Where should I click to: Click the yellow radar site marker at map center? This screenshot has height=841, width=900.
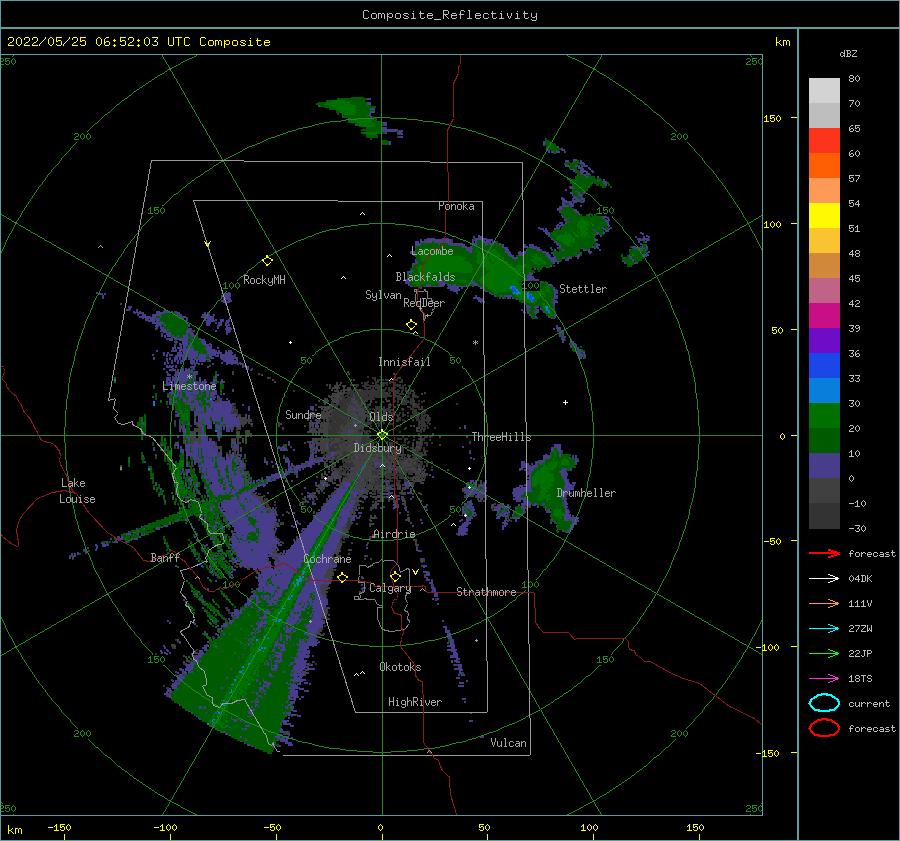point(382,435)
